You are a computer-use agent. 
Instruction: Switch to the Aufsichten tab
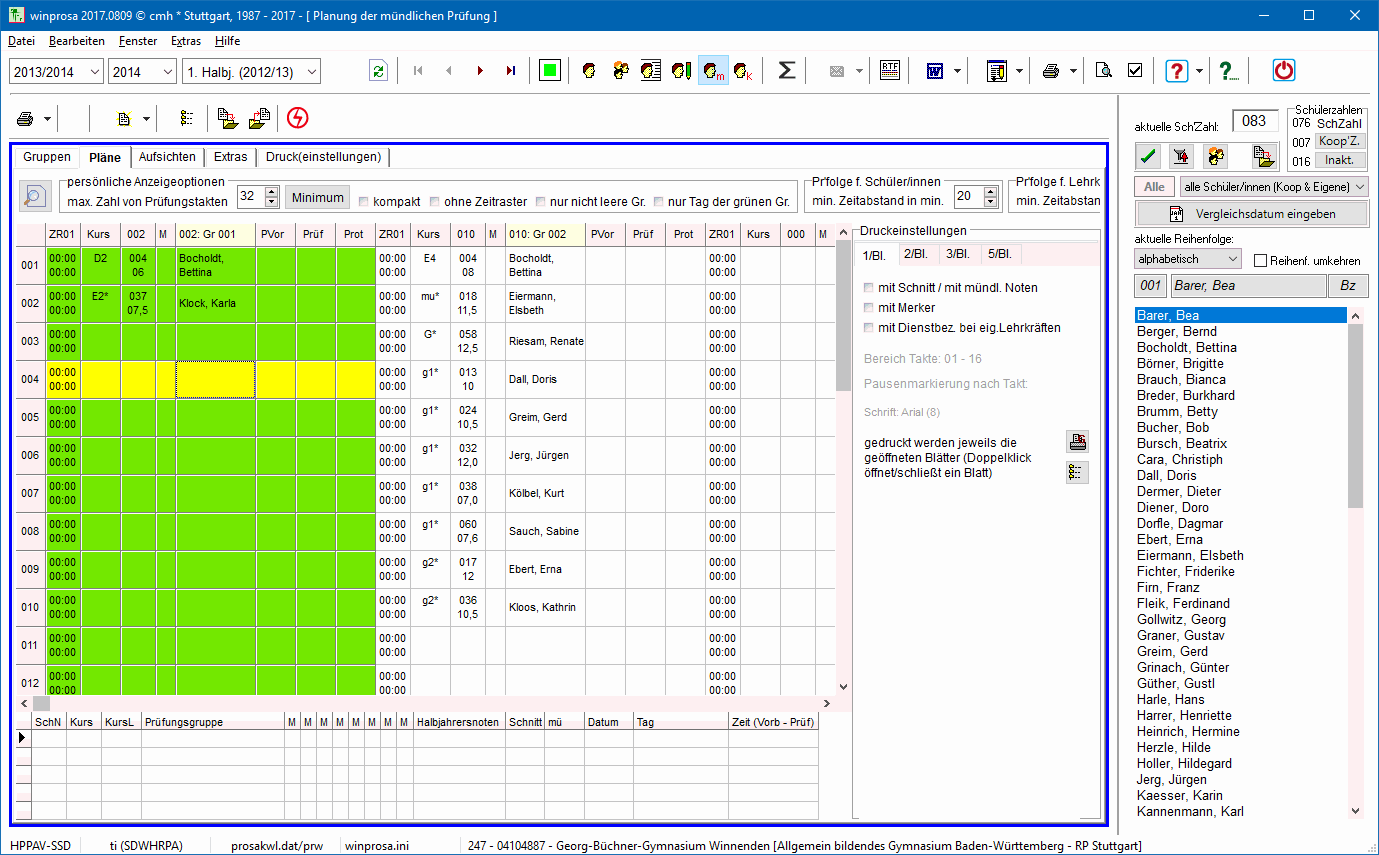(167, 157)
